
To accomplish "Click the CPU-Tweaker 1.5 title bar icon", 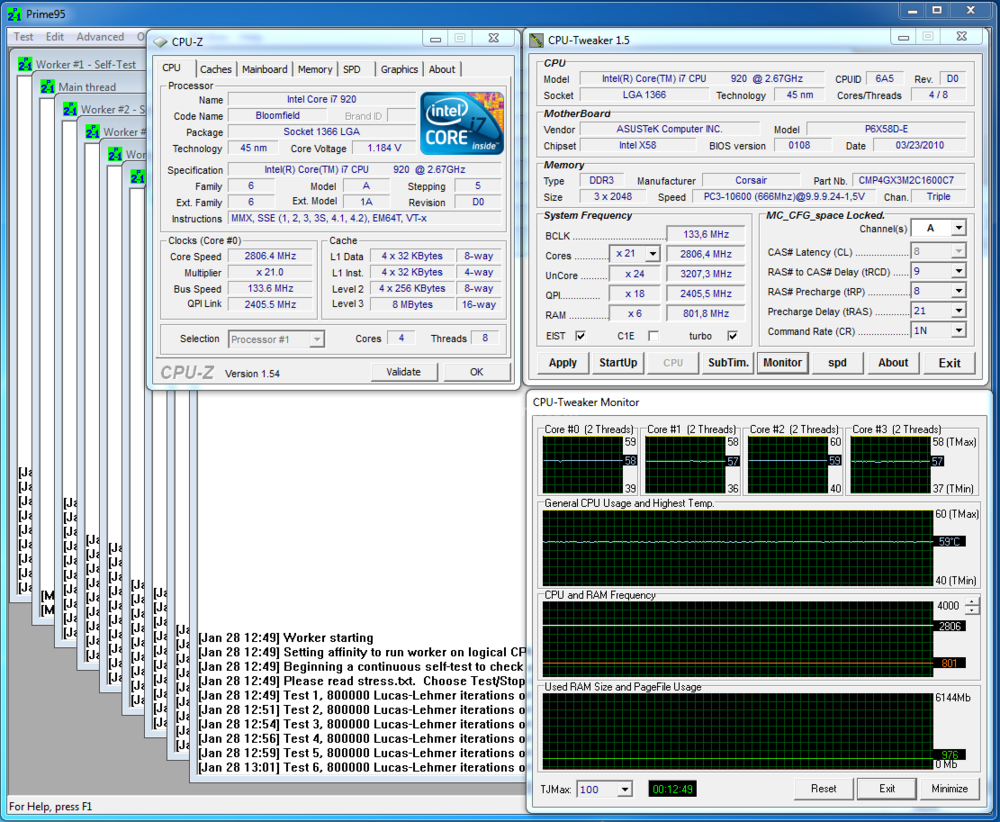I will click(x=537, y=40).
